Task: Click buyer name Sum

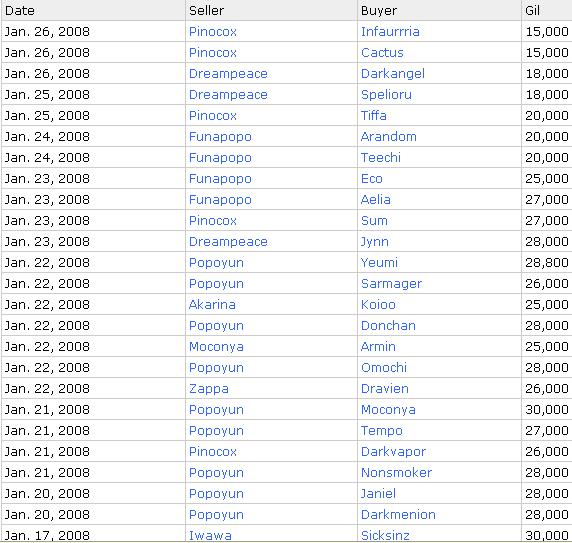Action: pos(374,221)
